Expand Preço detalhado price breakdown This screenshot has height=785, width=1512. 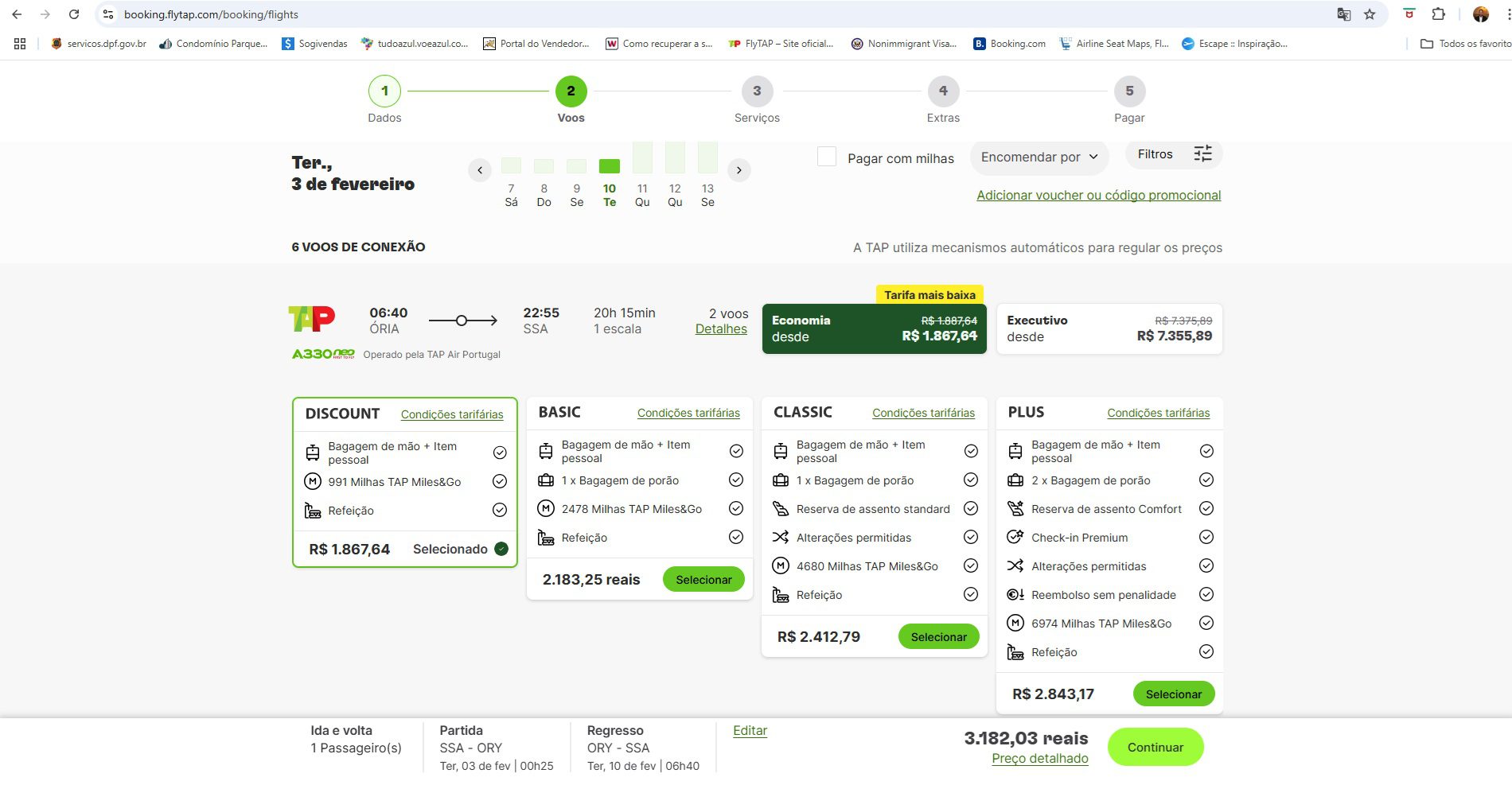click(x=1039, y=759)
